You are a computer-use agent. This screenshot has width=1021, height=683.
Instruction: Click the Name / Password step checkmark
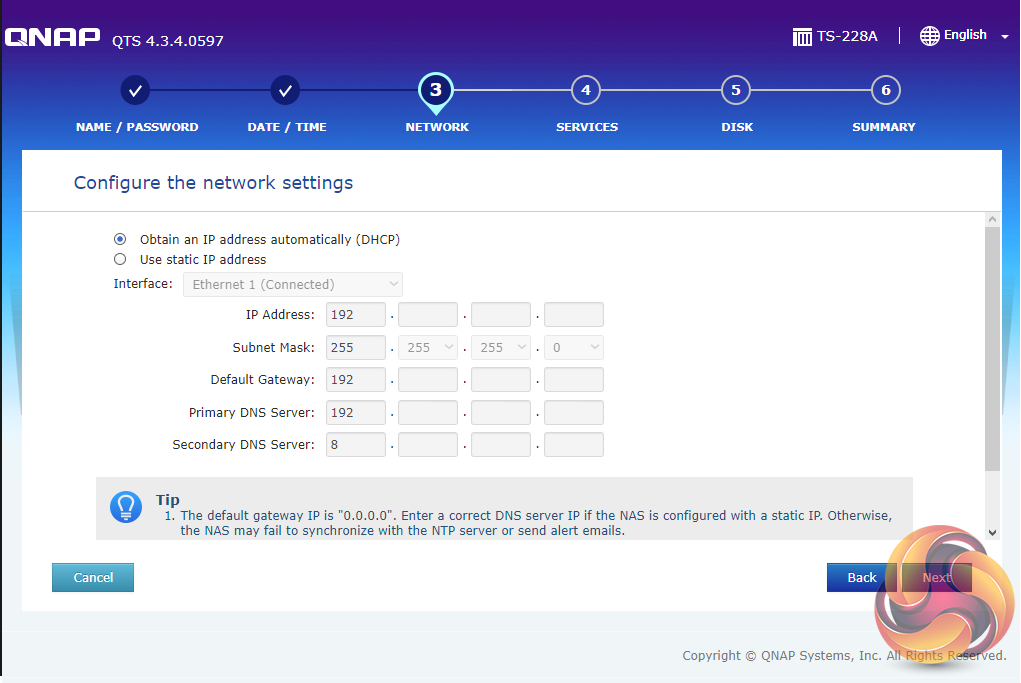coord(135,91)
